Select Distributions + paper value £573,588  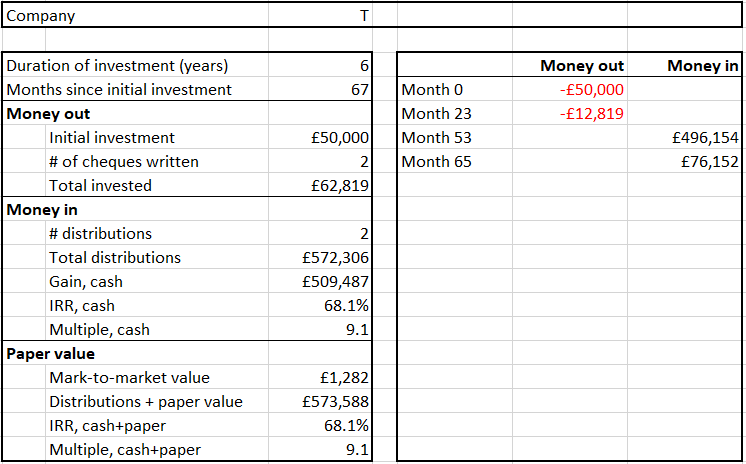tap(337, 402)
